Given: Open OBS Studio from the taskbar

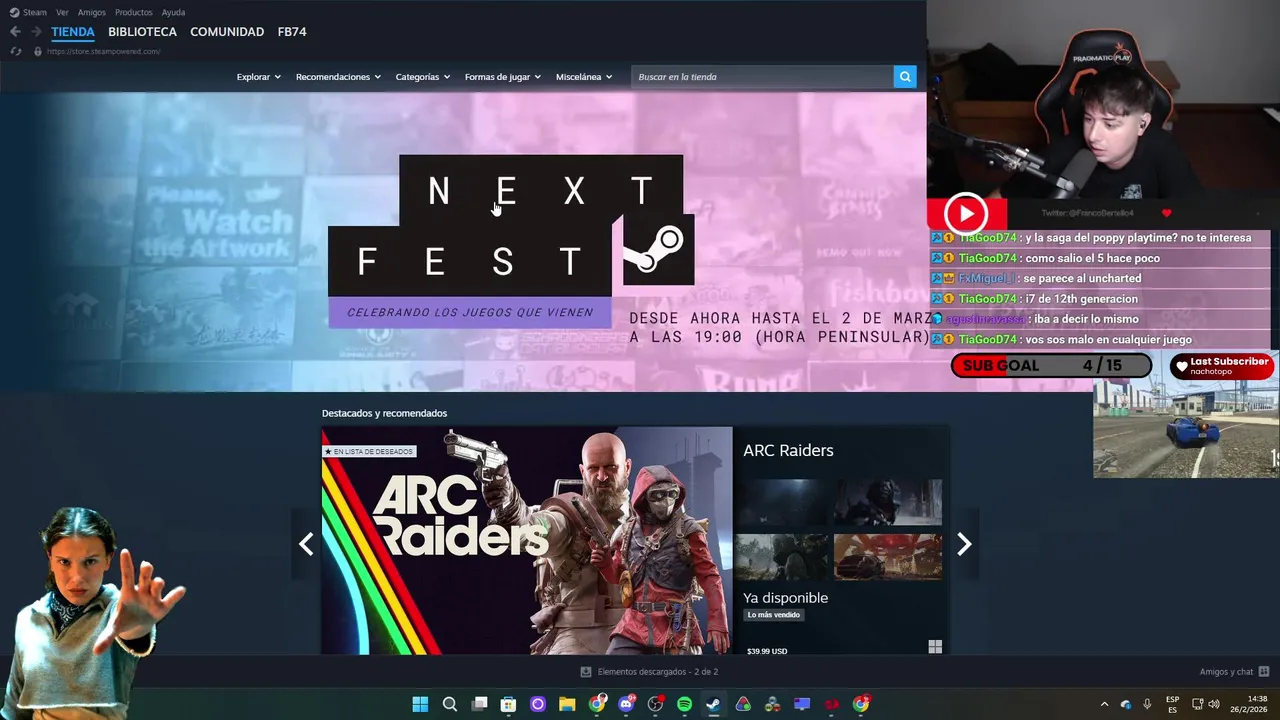Looking at the screenshot, I should 655,704.
